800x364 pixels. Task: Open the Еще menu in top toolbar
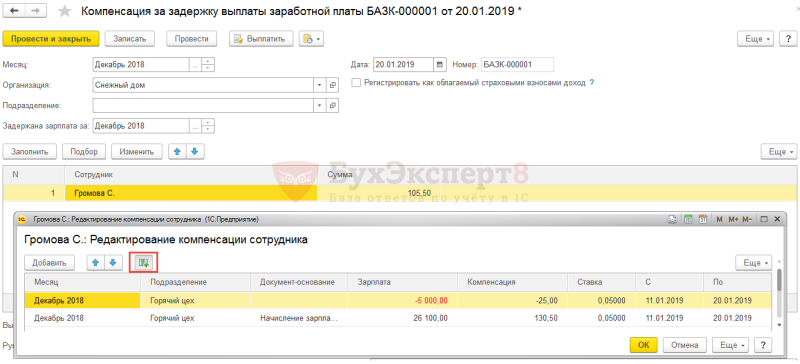[x=755, y=39]
